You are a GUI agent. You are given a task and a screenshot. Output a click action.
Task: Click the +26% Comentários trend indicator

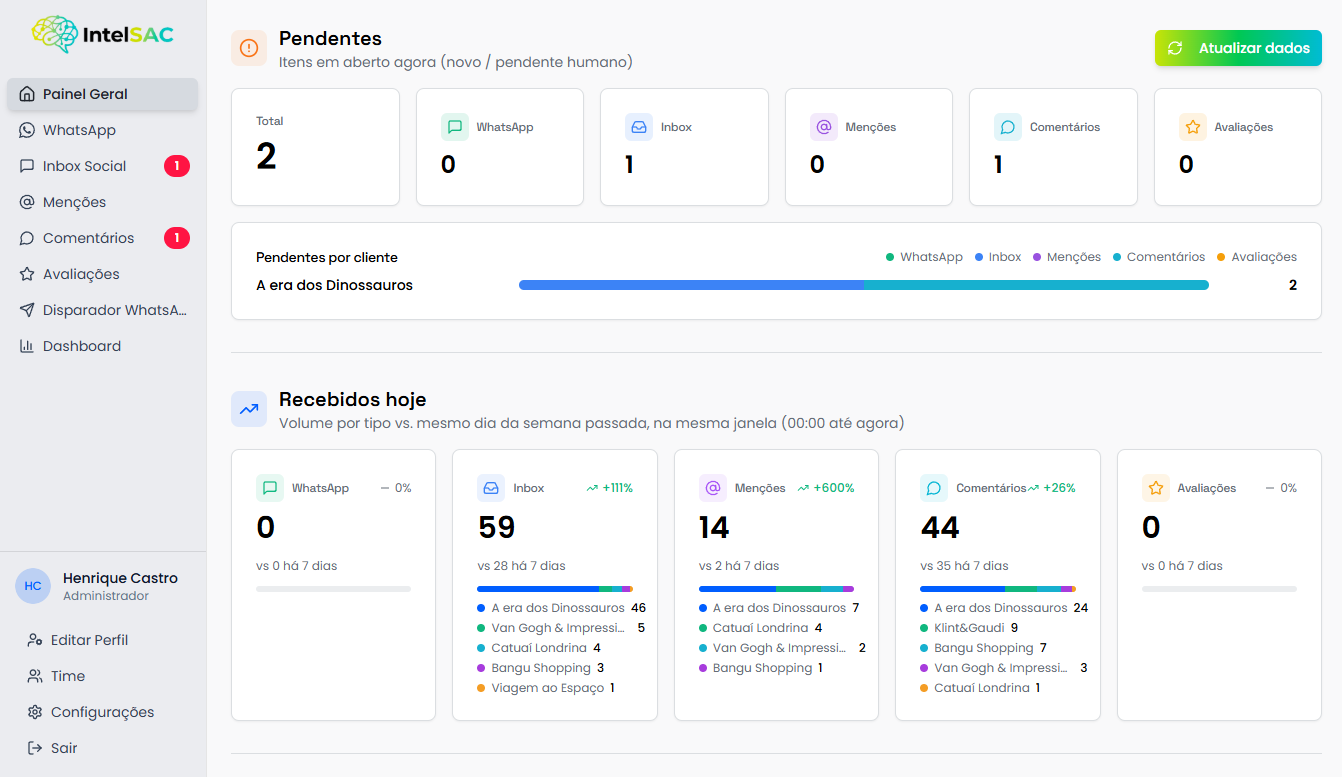click(x=1051, y=488)
